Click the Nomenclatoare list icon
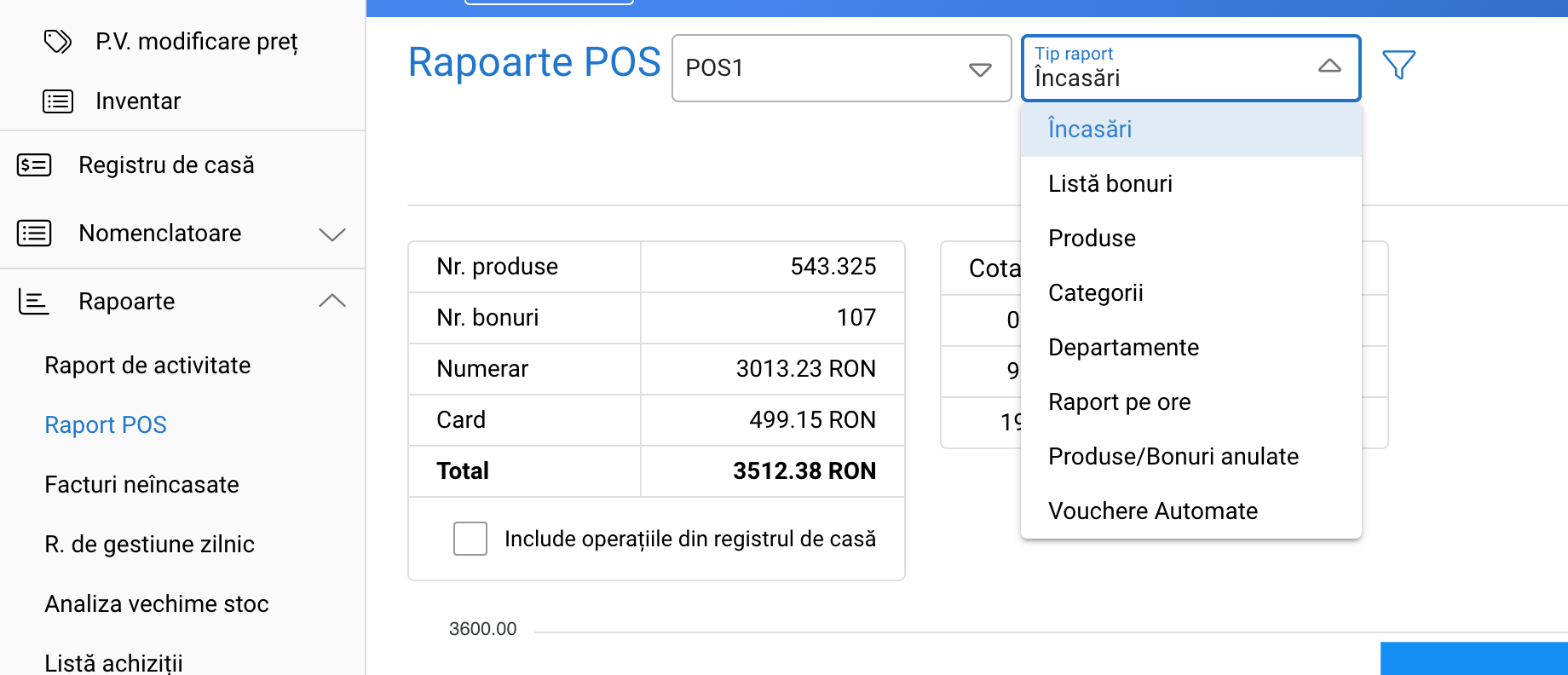This screenshot has height=675, width=1568. (34, 233)
